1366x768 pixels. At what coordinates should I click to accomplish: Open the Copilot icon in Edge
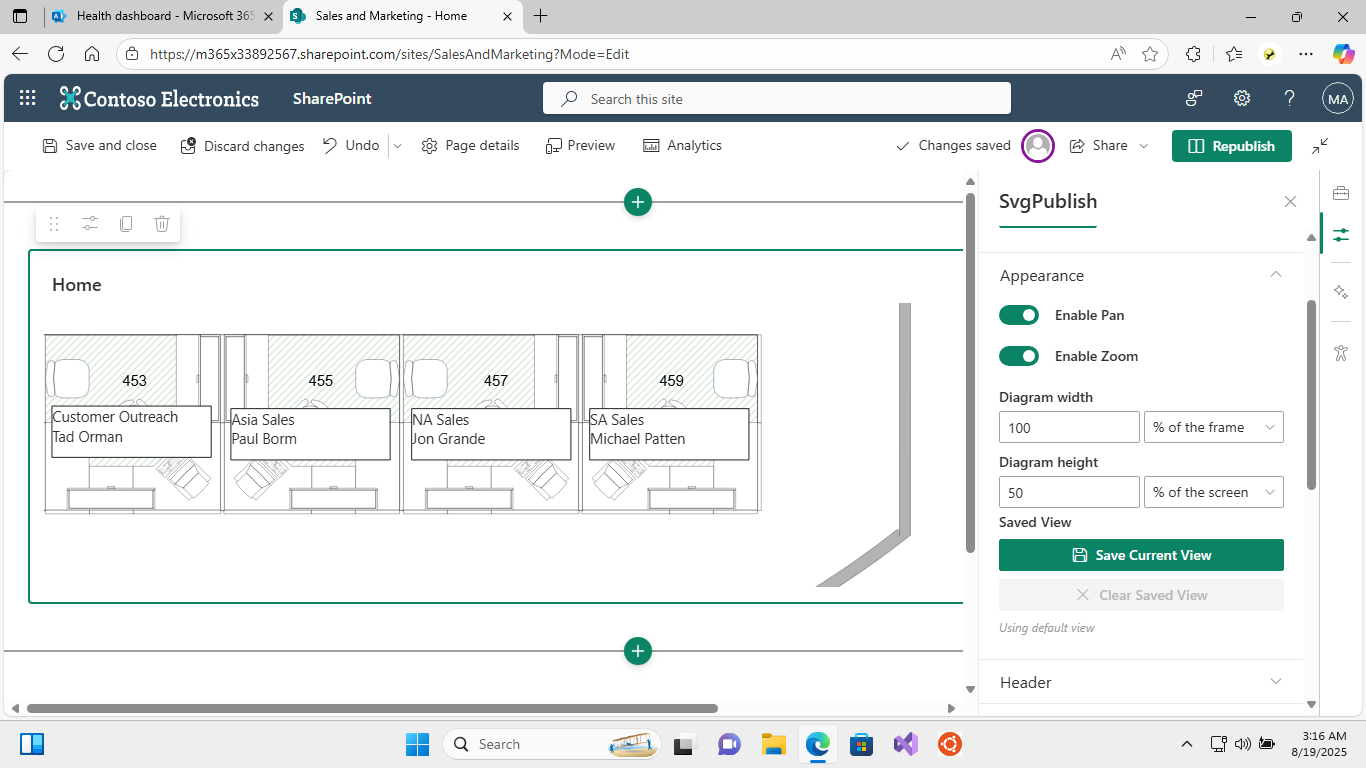pyautogui.click(x=1343, y=54)
